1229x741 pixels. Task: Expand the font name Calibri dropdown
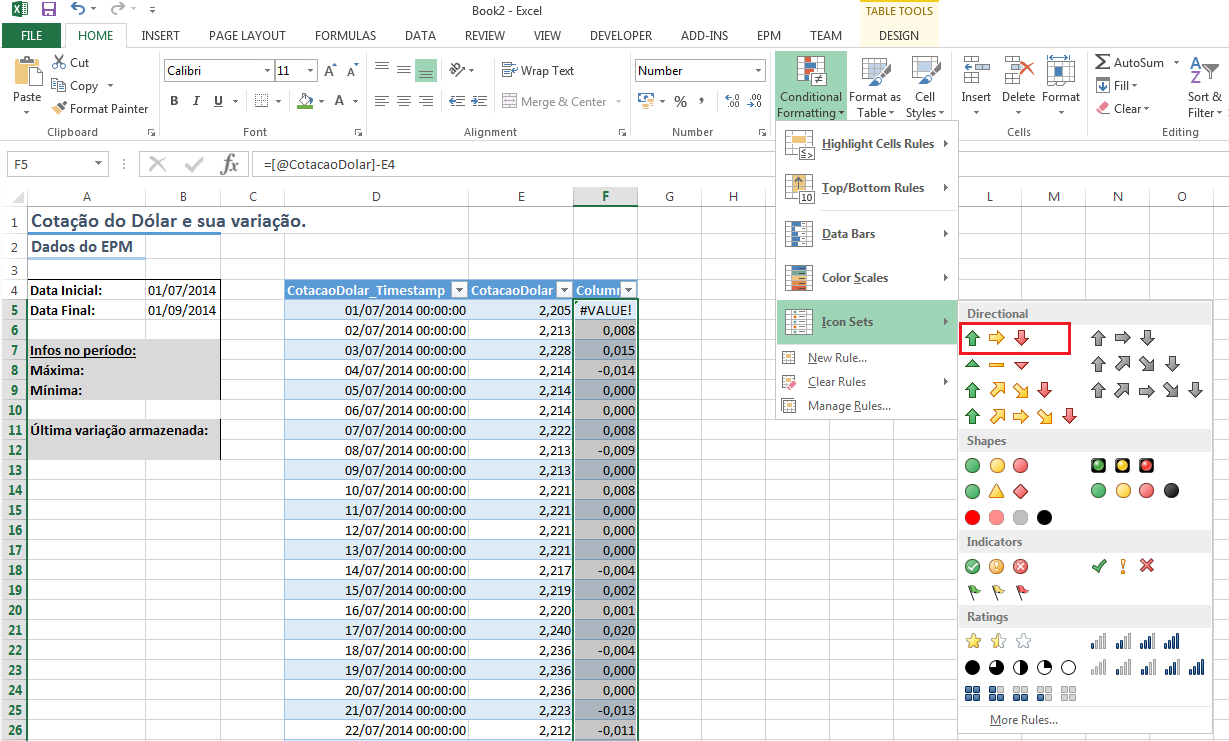267,71
